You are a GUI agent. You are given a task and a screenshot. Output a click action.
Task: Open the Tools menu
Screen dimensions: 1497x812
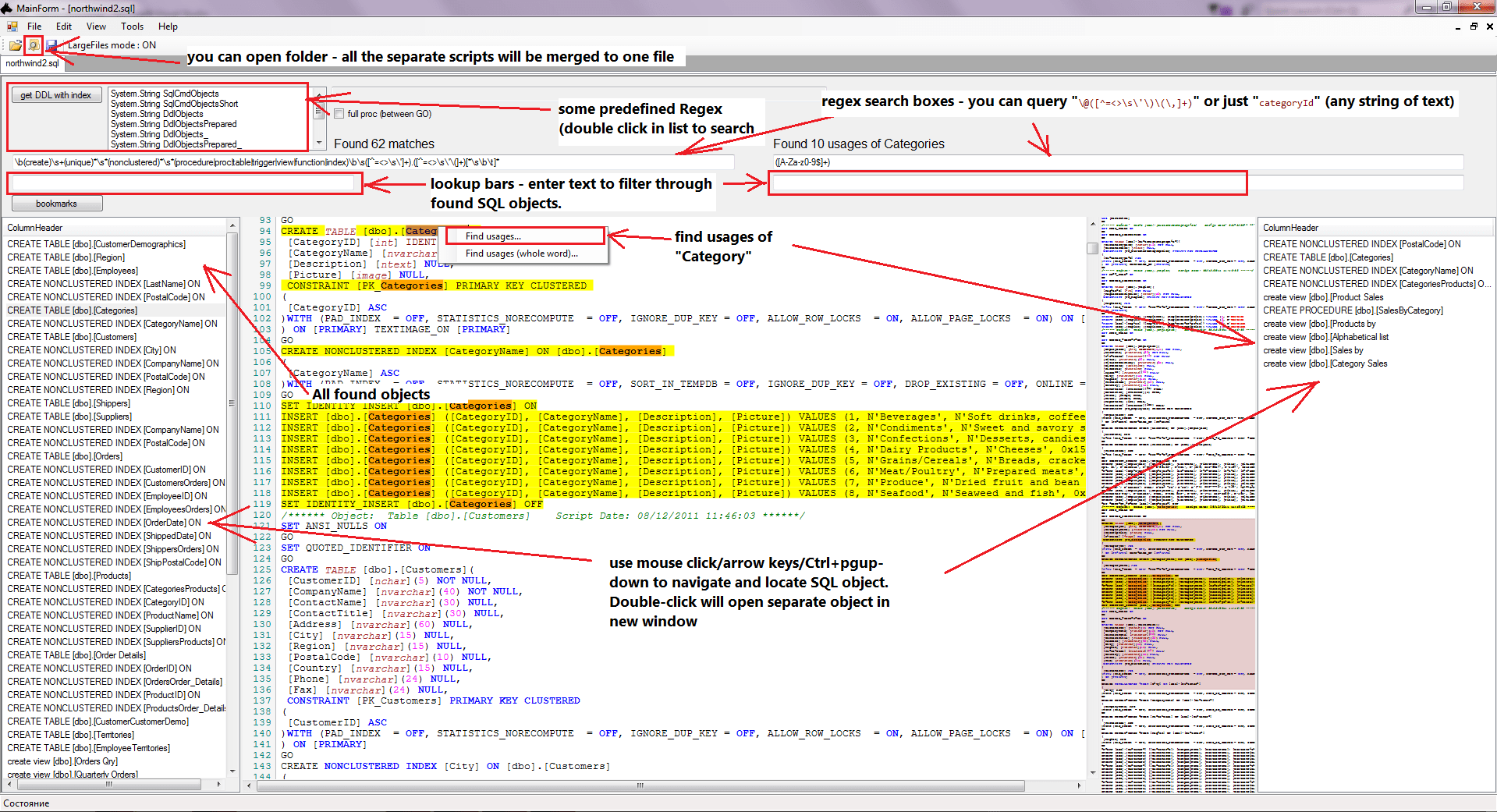[132, 26]
